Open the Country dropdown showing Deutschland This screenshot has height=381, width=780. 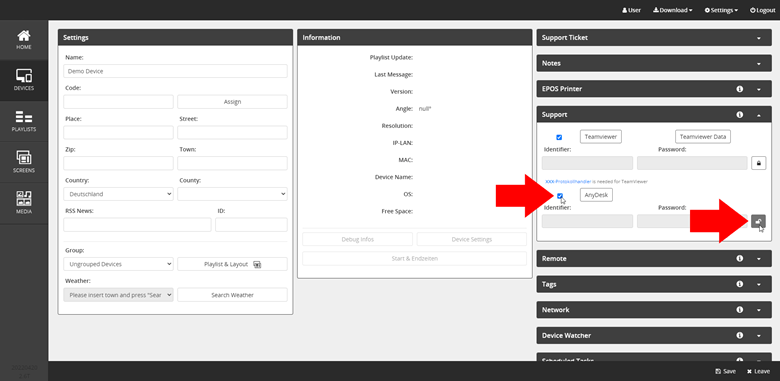point(118,194)
